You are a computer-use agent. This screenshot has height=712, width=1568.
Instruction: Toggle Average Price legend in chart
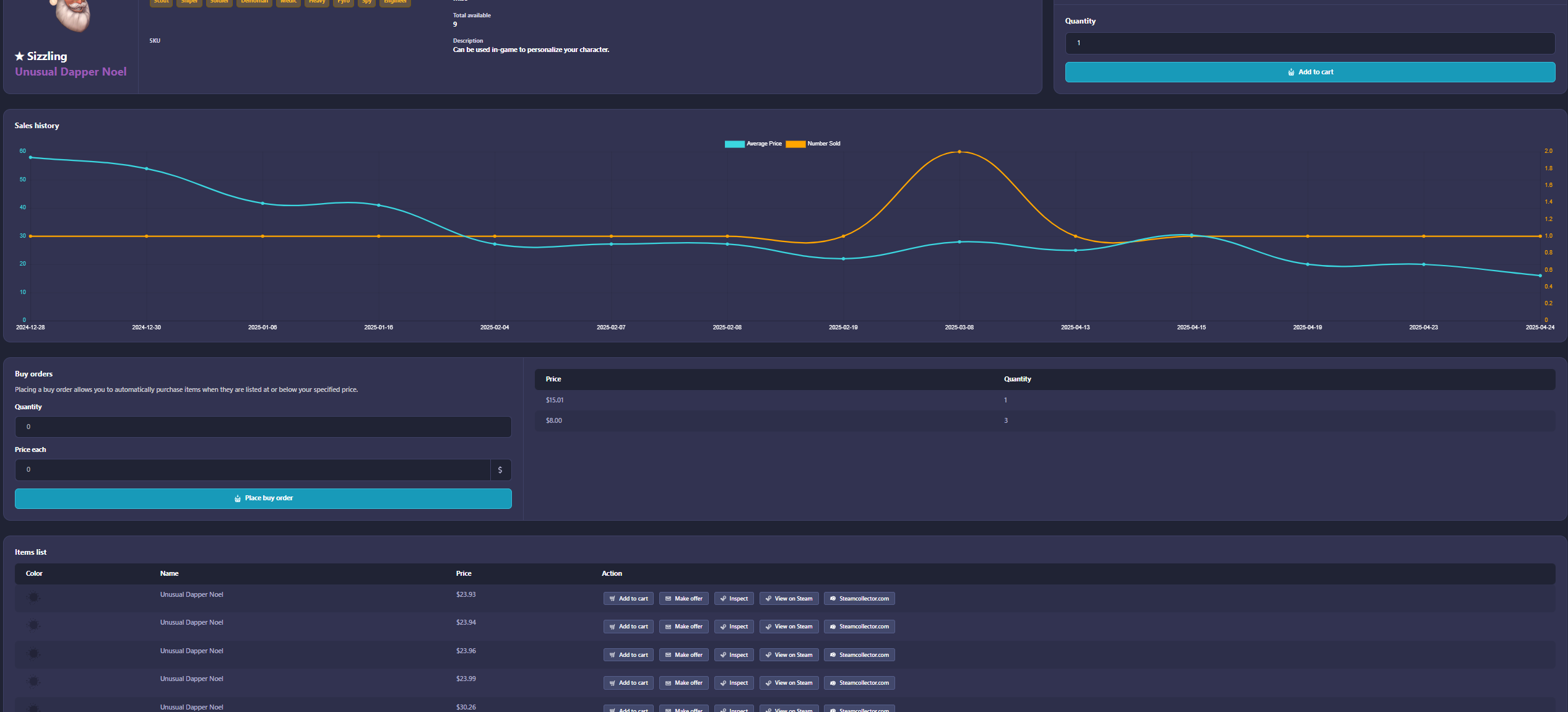753,144
